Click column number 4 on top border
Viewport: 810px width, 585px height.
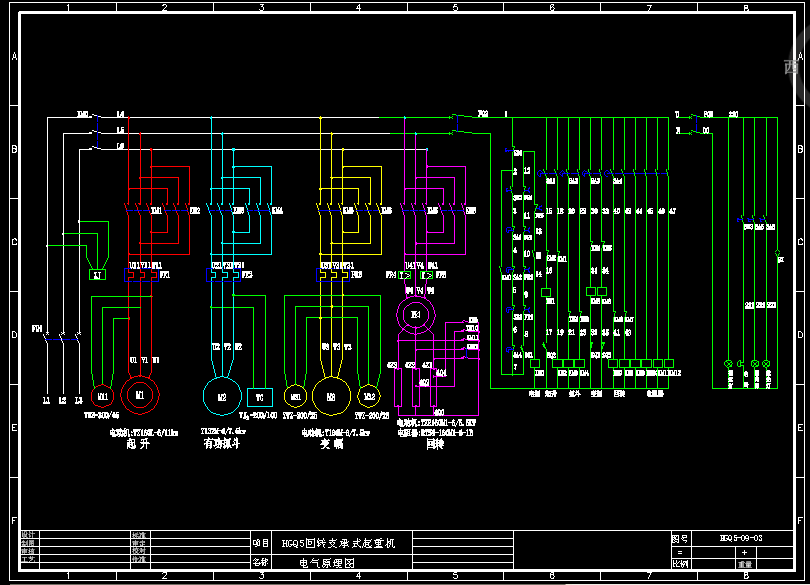click(358, 7)
